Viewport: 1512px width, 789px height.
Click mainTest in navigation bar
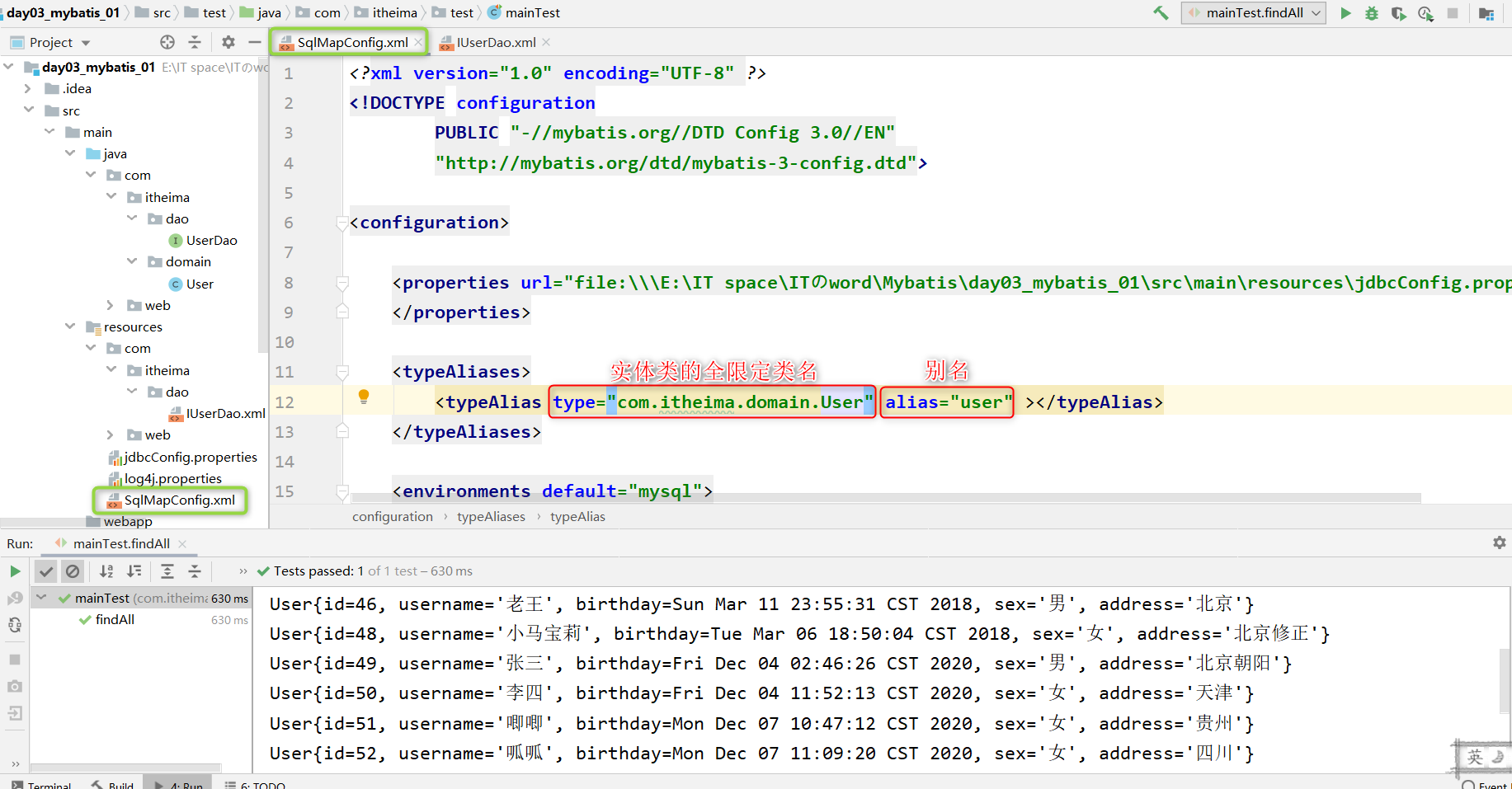(x=525, y=12)
